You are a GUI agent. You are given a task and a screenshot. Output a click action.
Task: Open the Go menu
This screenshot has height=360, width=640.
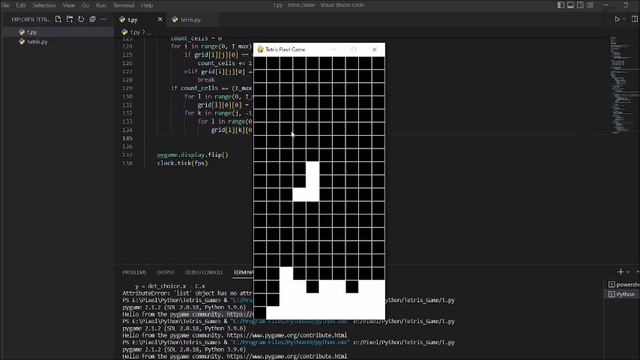[x=85, y=5]
